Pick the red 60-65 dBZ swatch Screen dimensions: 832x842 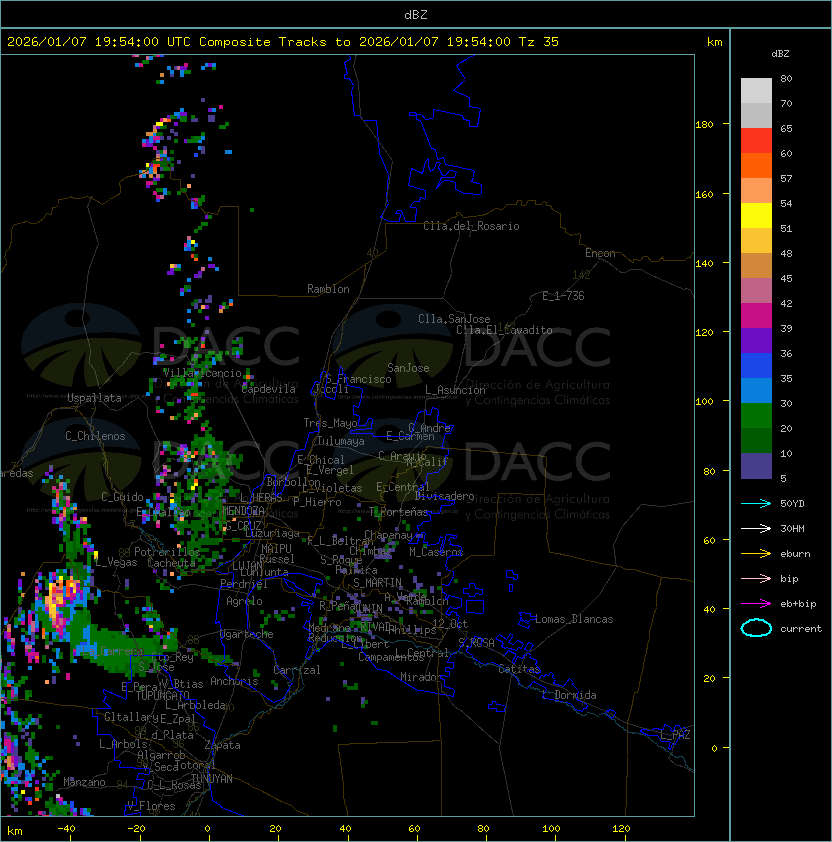coord(756,141)
